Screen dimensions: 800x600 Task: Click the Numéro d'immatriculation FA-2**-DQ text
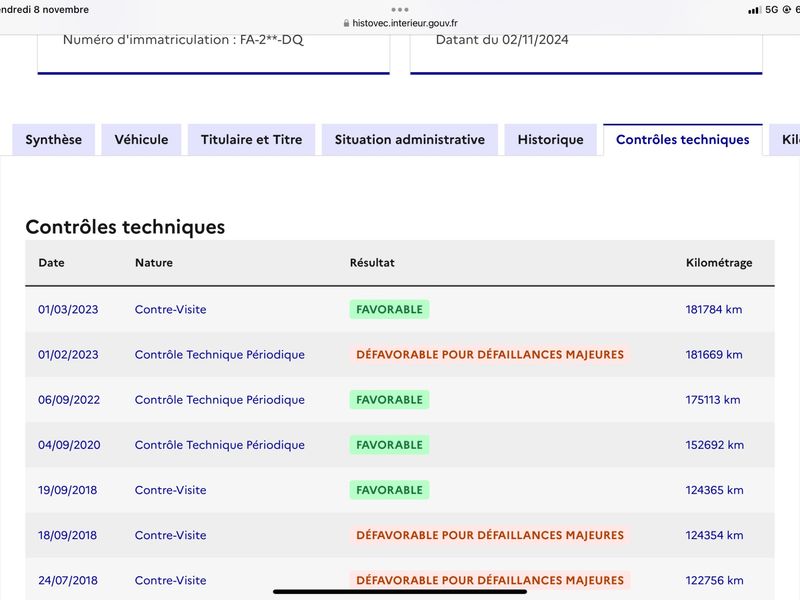[x=183, y=40]
